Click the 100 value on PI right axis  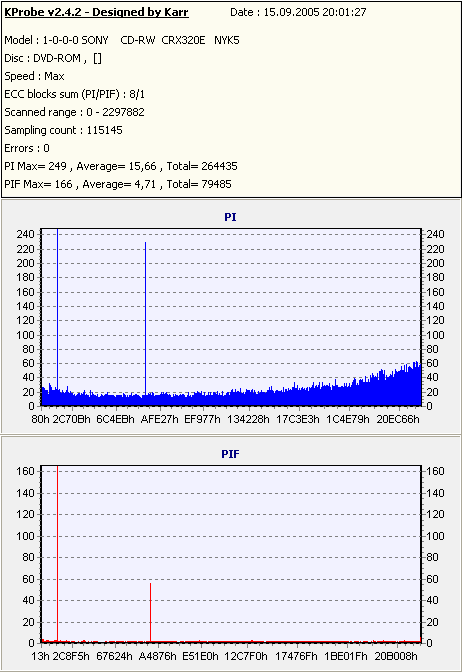pyautogui.click(x=435, y=335)
